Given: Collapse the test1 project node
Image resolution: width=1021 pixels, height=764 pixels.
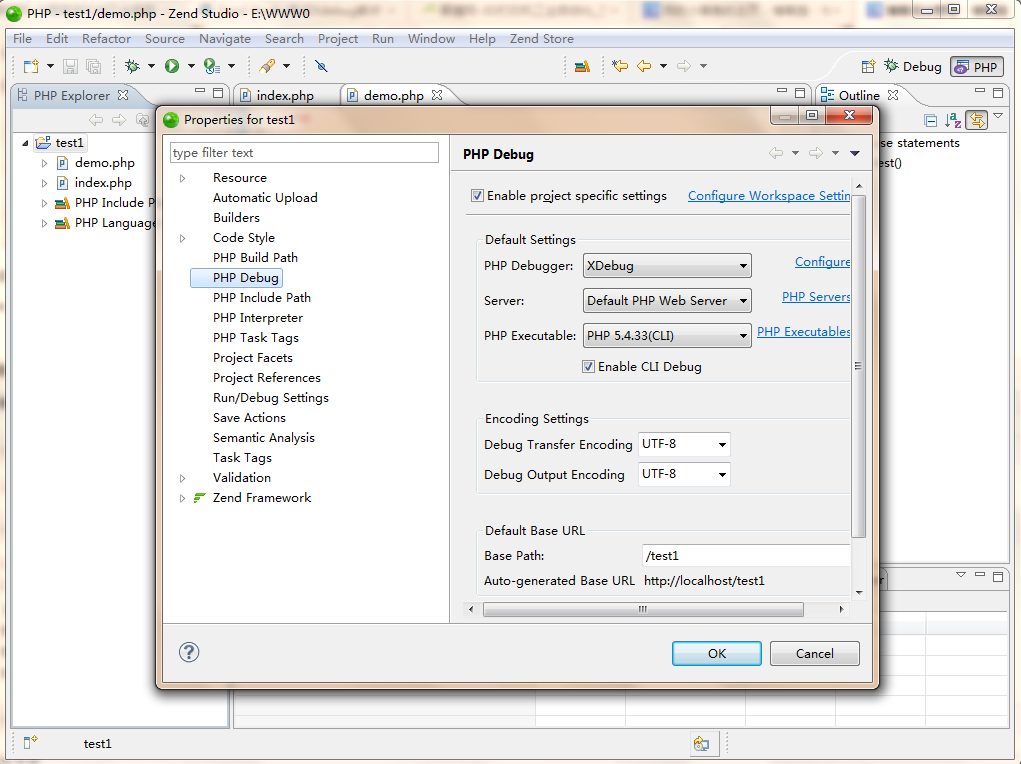Looking at the screenshot, I should click(x=25, y=143).
